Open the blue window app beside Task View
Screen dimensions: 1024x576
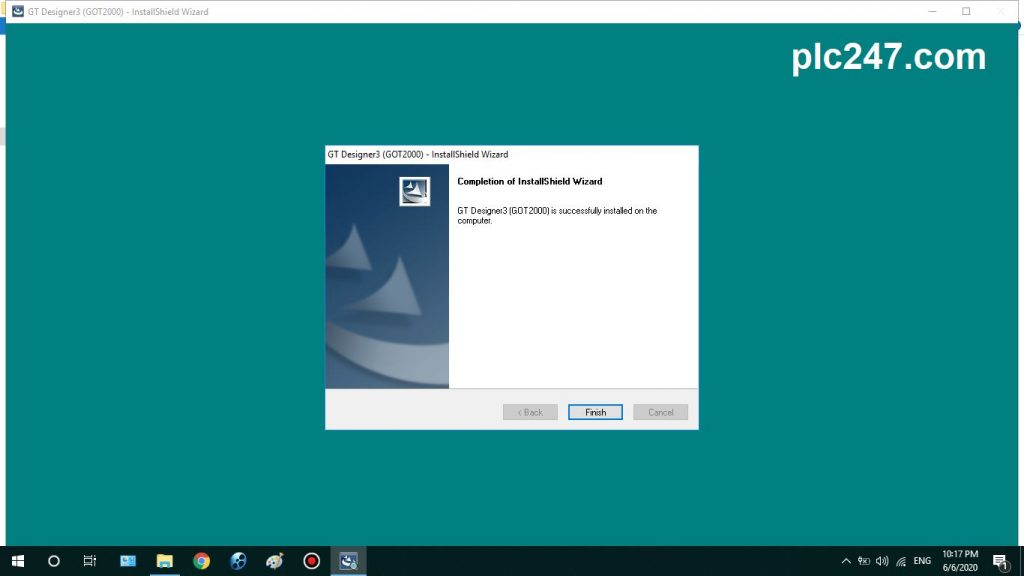(128, 561)
